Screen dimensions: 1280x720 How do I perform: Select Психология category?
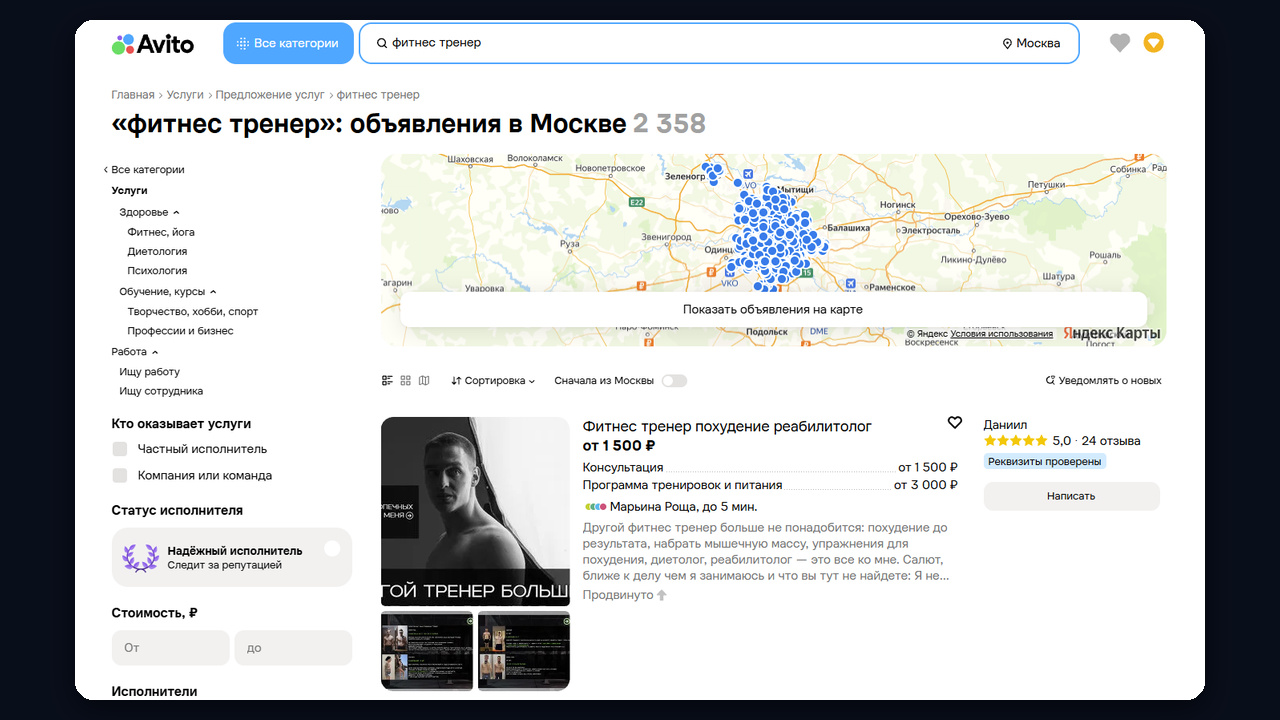pyautogui.click(x=157, y=271)
